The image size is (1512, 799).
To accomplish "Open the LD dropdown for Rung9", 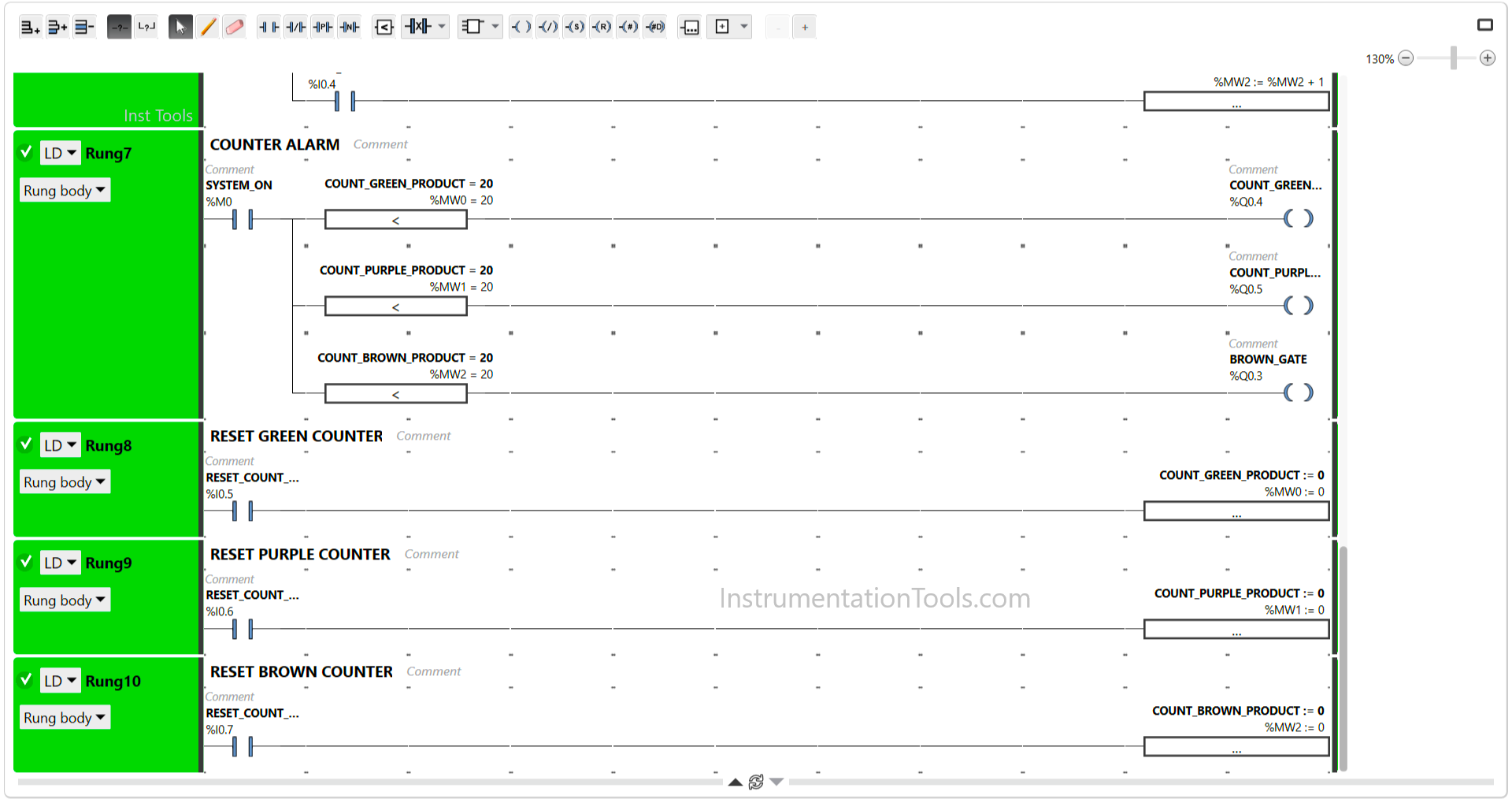I will point(60,563).
